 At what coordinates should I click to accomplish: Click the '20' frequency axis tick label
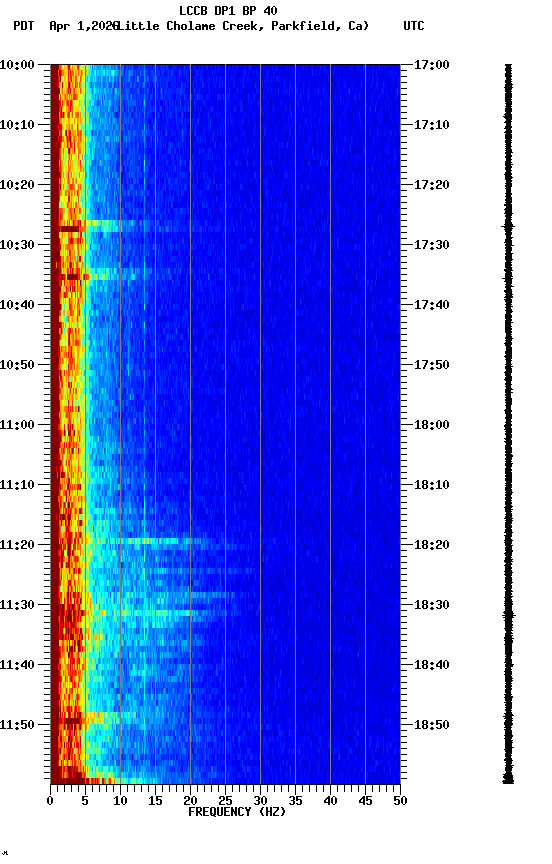coord(190,801)
